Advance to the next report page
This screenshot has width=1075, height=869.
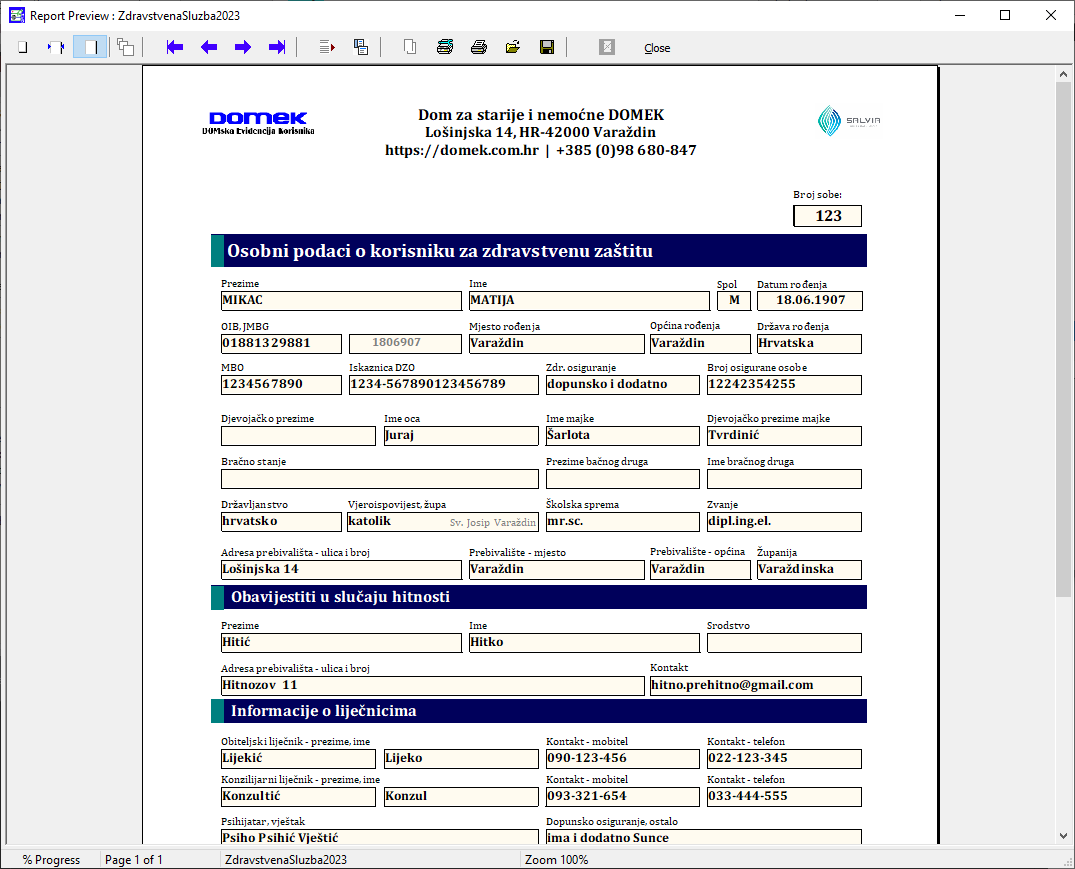point(243,47)
